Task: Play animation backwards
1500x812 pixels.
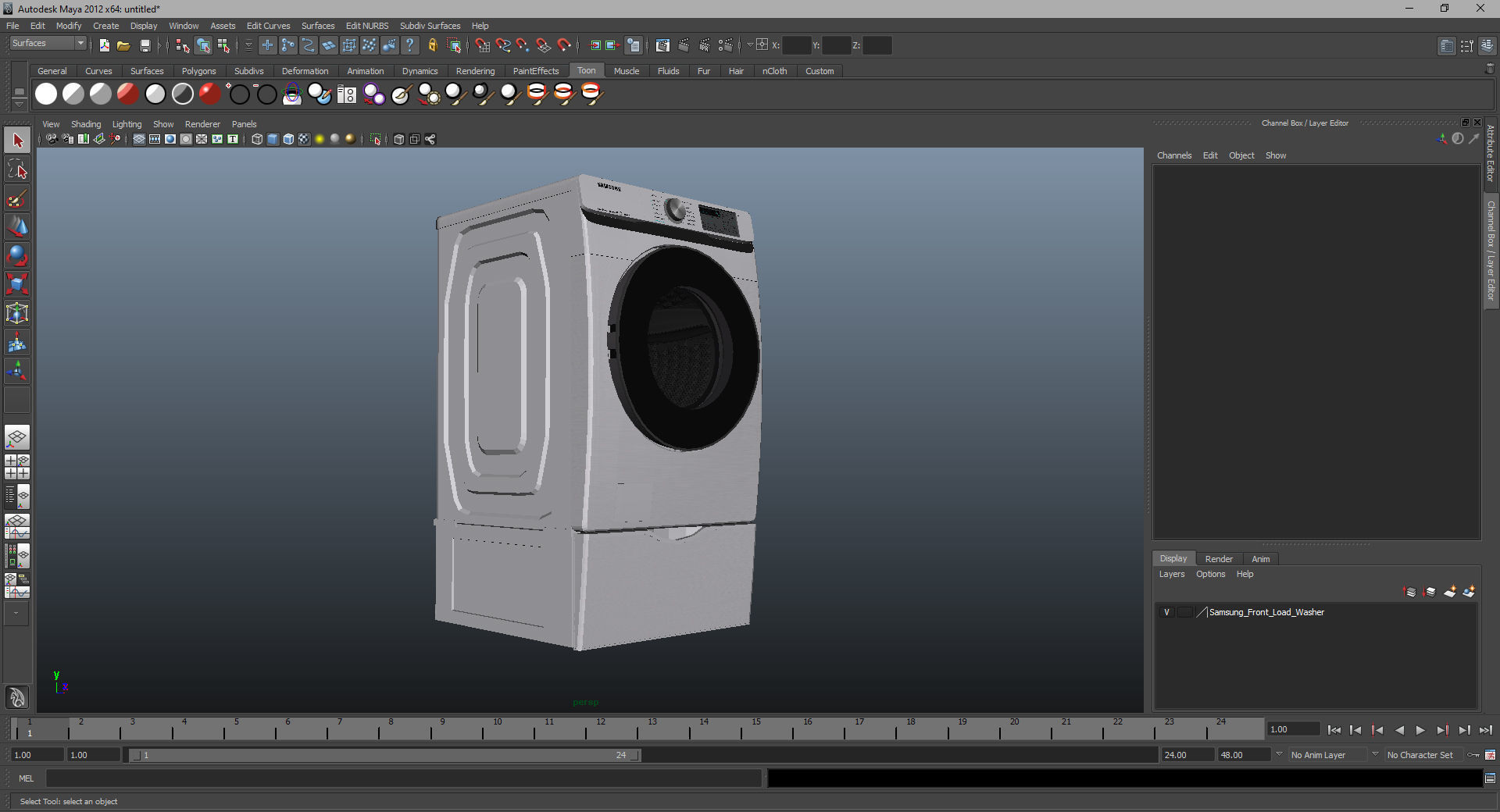Action: pos(1399,730)
